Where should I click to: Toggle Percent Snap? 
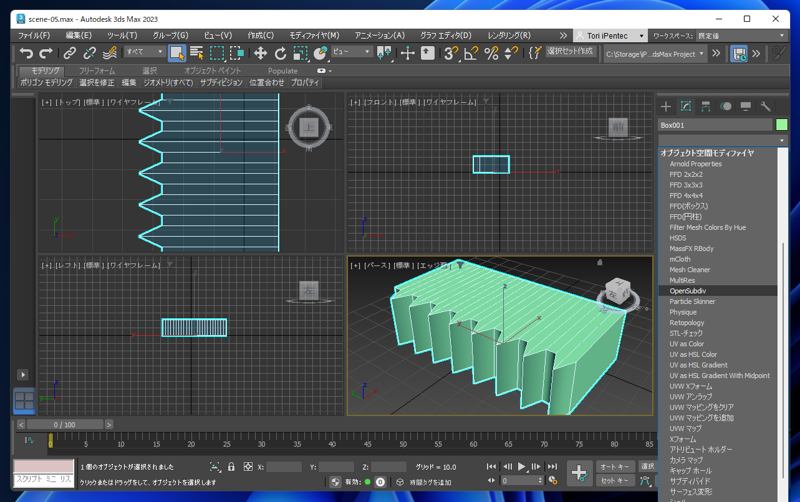(x=491, y=53)
